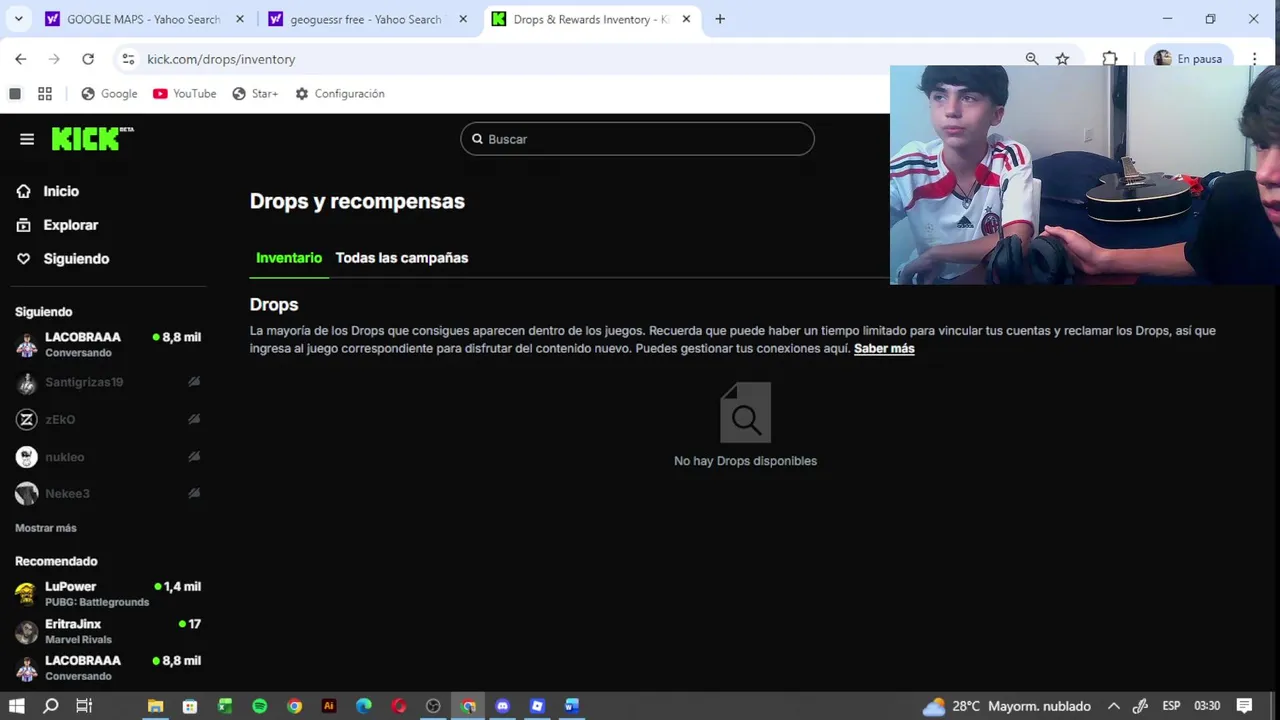The height and width of the screenshot is (720, 1280).
Task: Open the Kick sidebar hamburger menu
Action: click(x=27, y=139)
